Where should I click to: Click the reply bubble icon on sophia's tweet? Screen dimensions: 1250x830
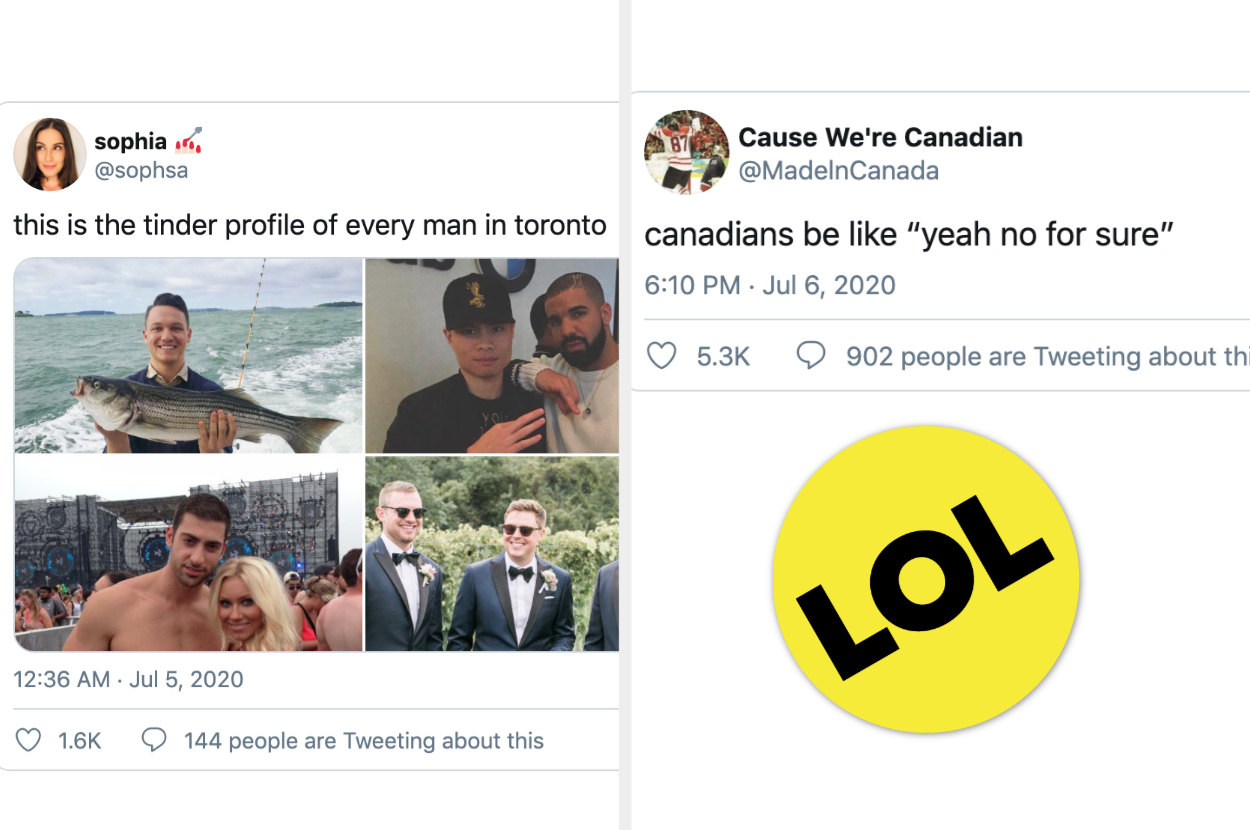point(153,740)
